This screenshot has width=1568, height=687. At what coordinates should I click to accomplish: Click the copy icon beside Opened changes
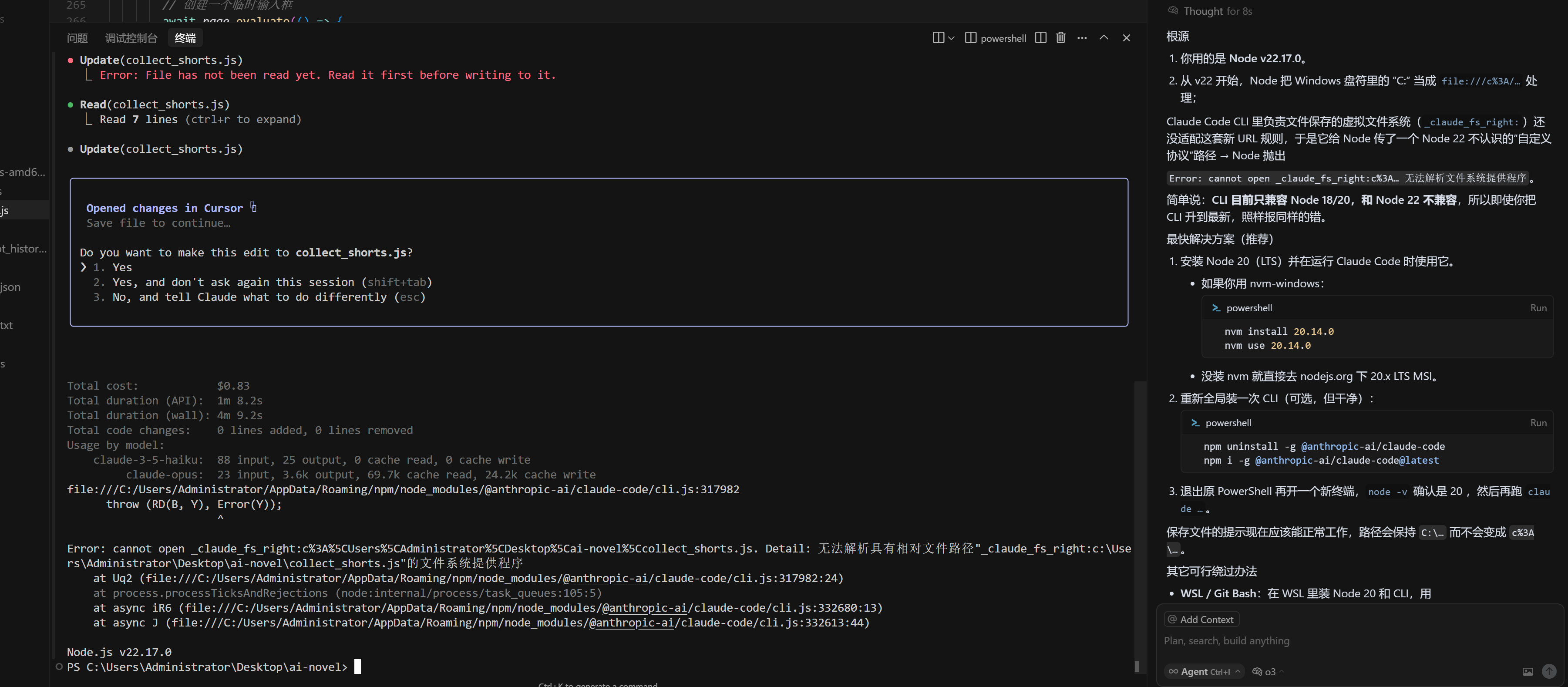(x=253, y=208)
